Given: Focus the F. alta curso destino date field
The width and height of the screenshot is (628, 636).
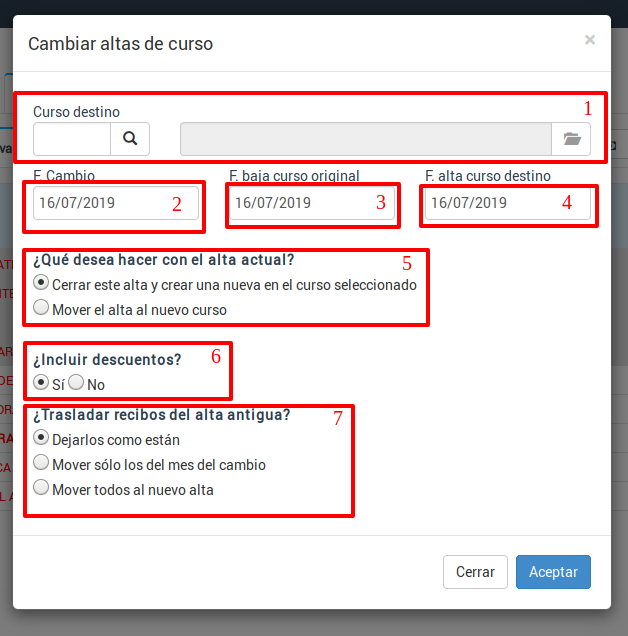Looking at the screenshot, I should coord(508,203).
